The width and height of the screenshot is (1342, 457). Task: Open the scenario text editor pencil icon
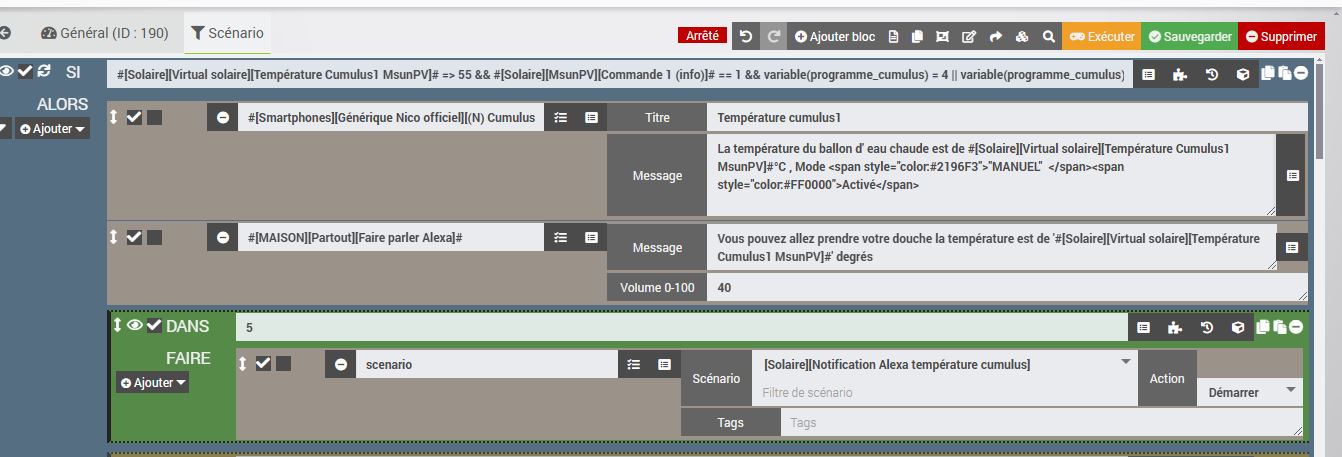click(968, 36)
